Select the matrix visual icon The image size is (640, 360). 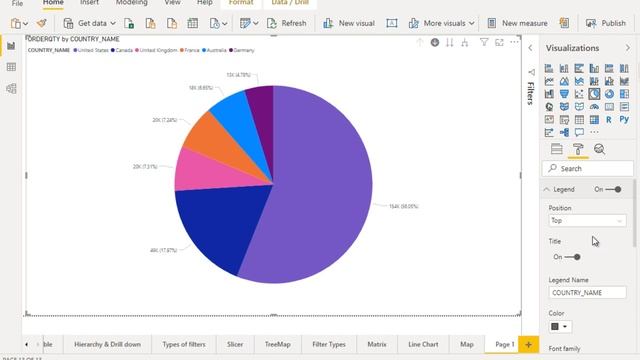pyautogui.click(x=594, y=120)
